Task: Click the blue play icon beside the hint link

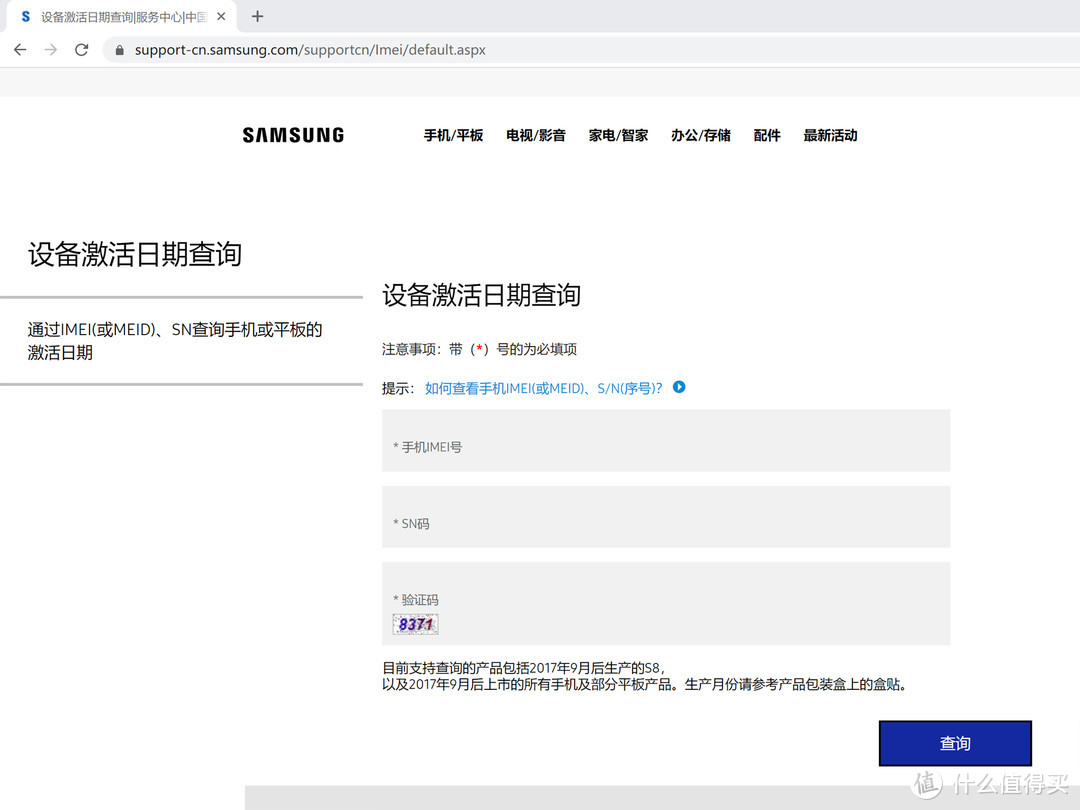Action: (x=679, y=387)
